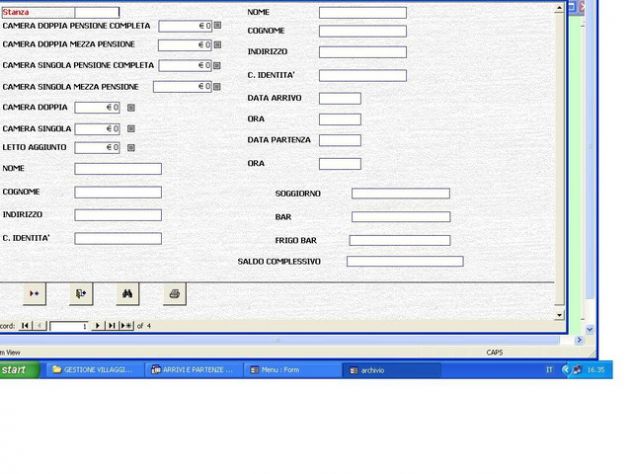Screen dimensions: 632x474
Task: Click the Letto Aggiunto price field
Action: [97, 148]
